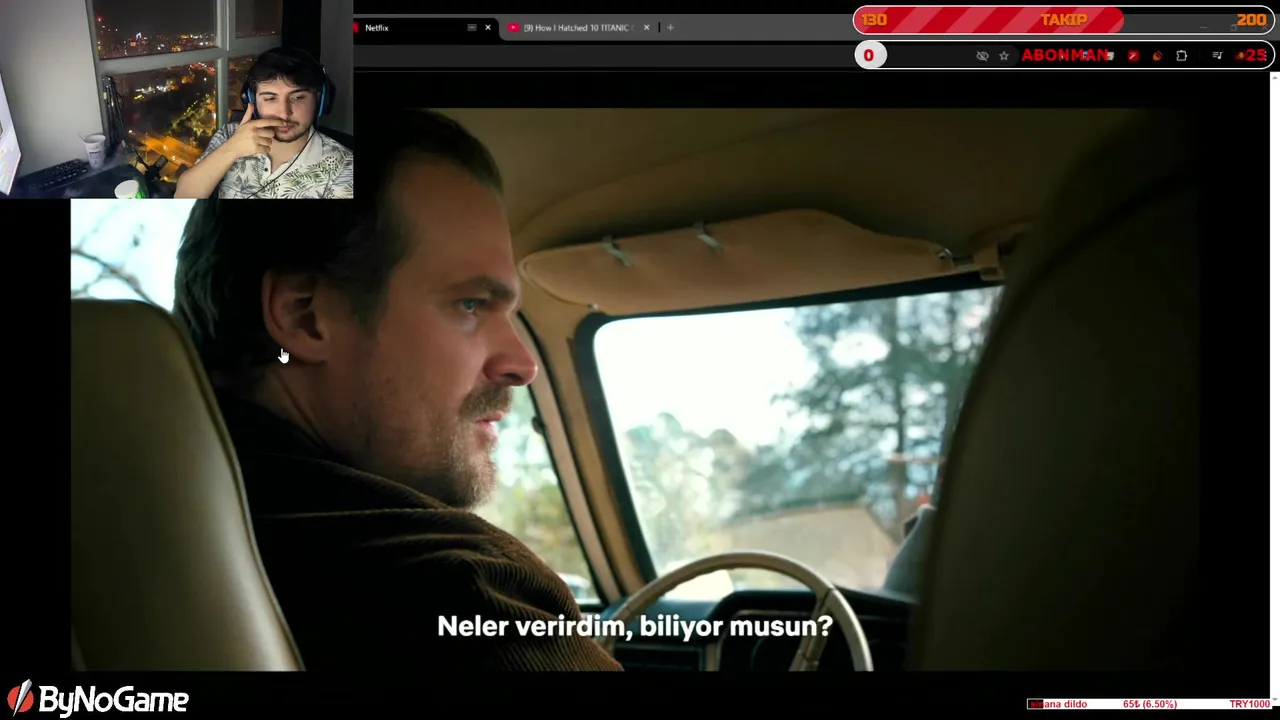Viewport: 1280px width, 720px height.
Task: Click the bookmark star icon in address bar
Action: coord(1004,56)
